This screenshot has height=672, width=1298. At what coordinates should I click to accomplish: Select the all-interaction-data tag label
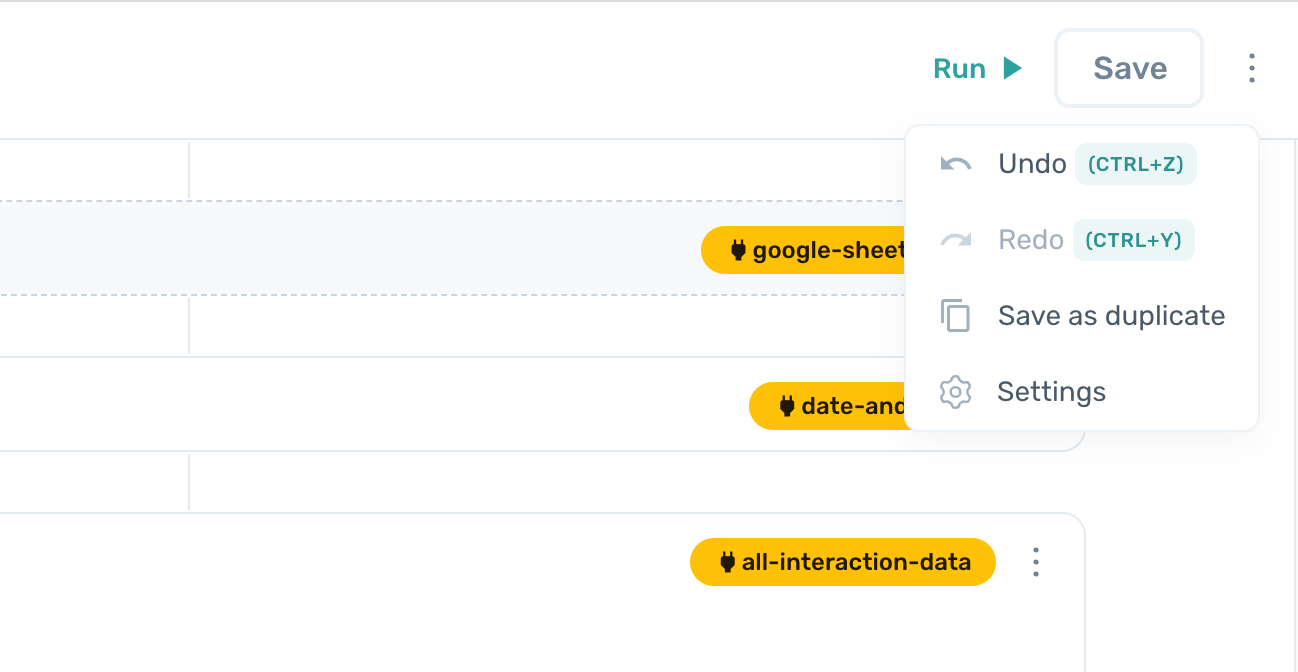[856, 562]
